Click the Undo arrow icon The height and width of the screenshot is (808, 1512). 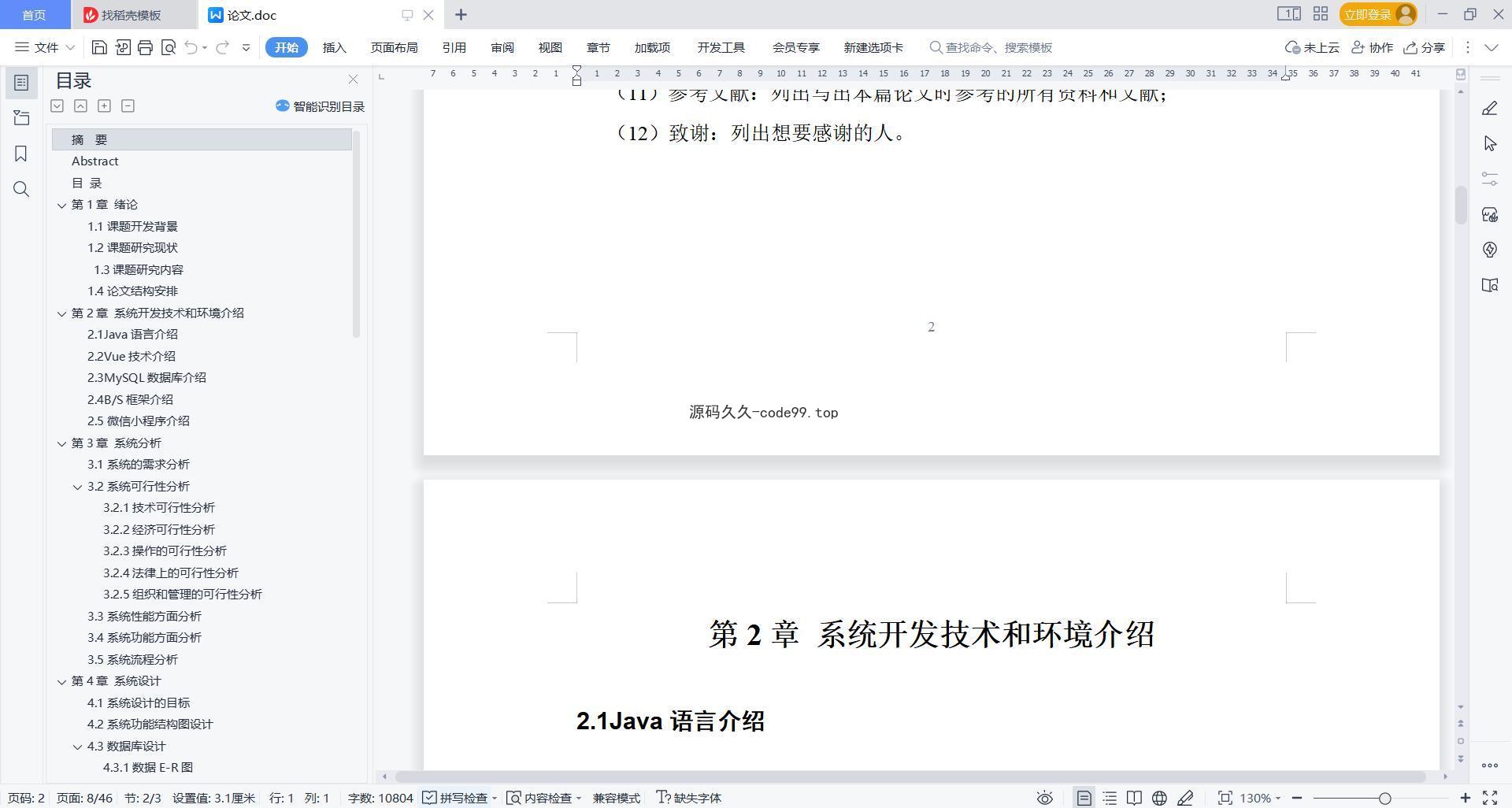191,47
